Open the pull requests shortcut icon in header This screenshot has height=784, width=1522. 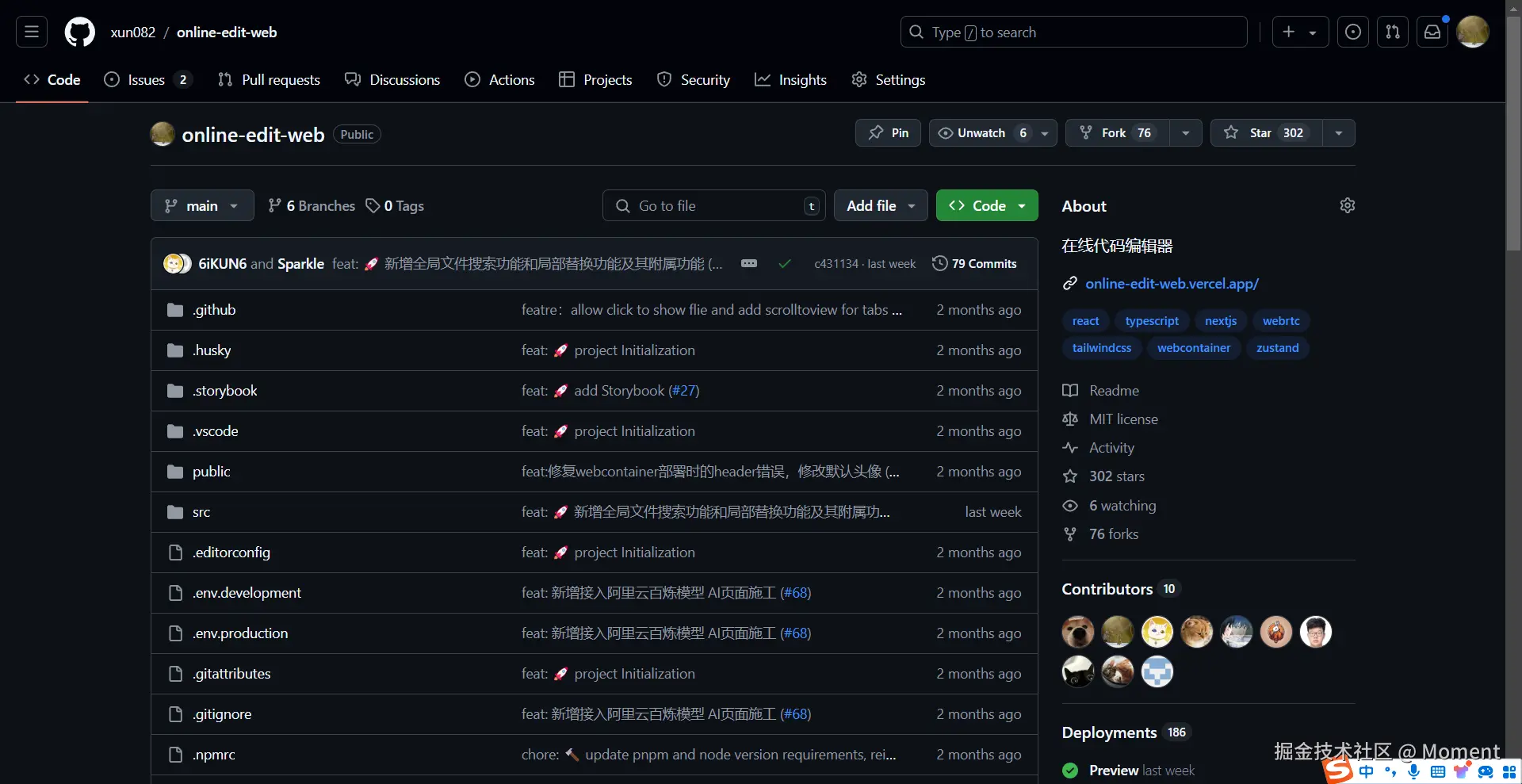coord(1393,32)
